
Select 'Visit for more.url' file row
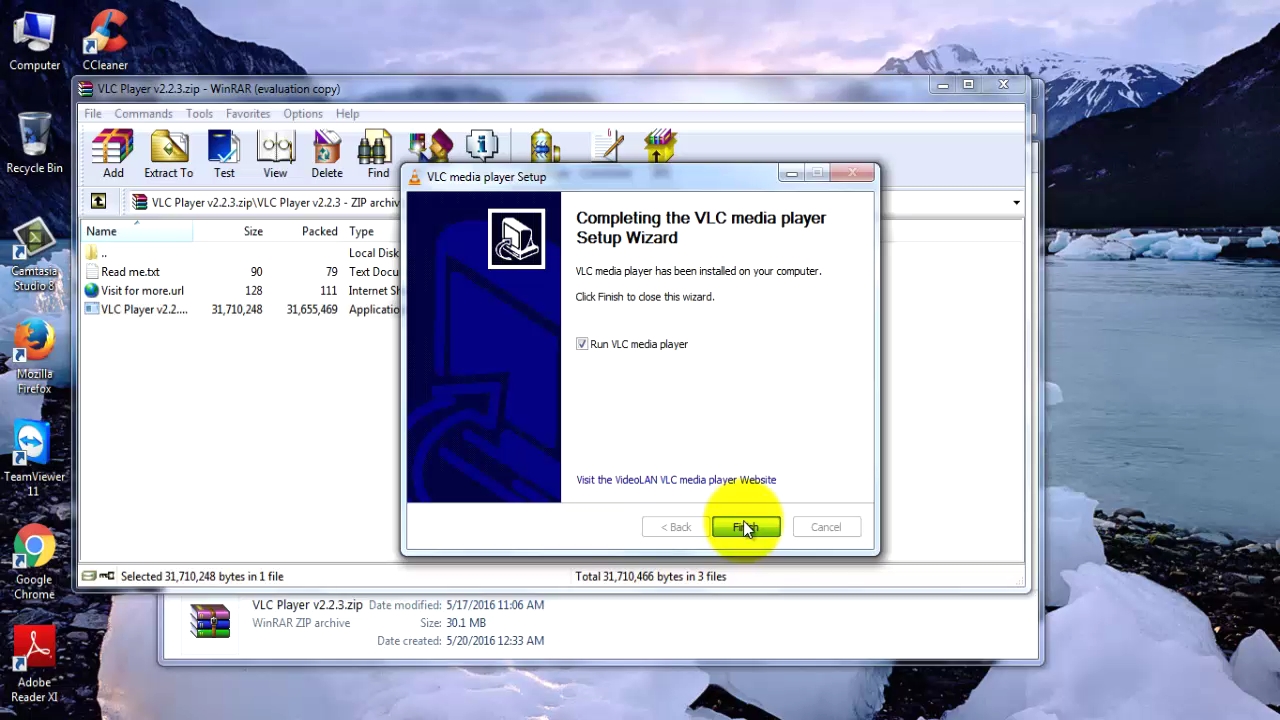click(x=240, y=291)
